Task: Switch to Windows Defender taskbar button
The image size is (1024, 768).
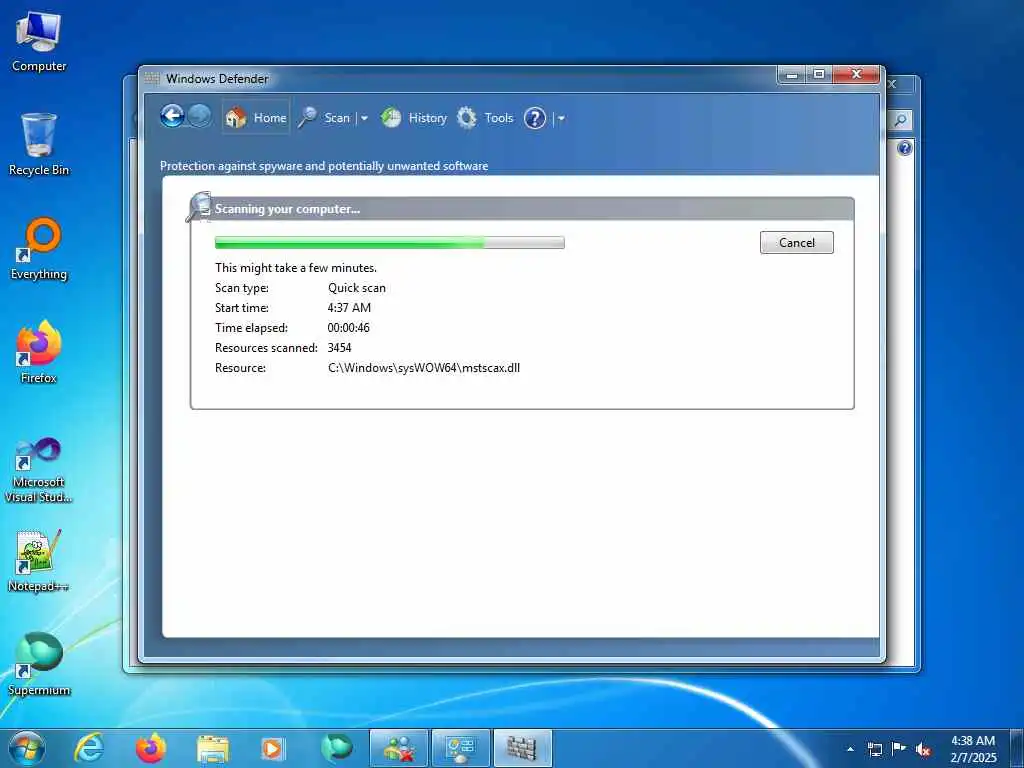Action: (x=522, y=748)
